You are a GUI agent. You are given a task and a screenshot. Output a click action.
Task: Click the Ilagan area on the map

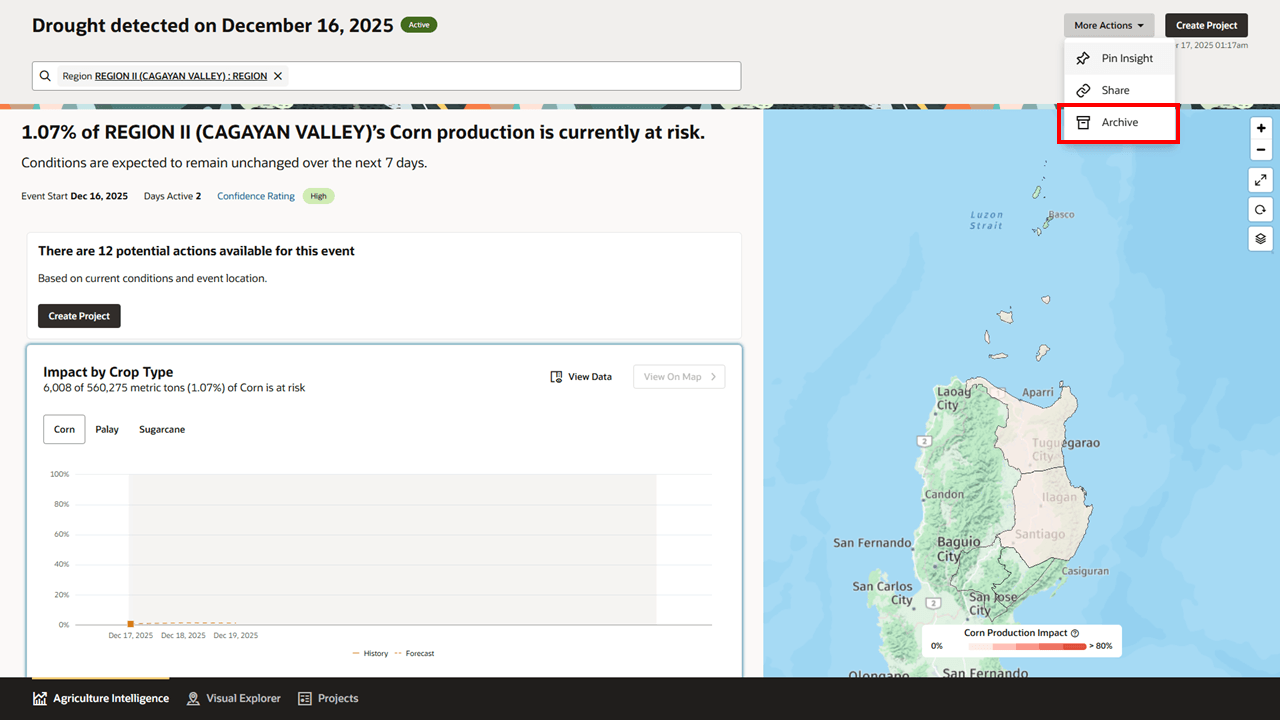[x=1059, y=496]
